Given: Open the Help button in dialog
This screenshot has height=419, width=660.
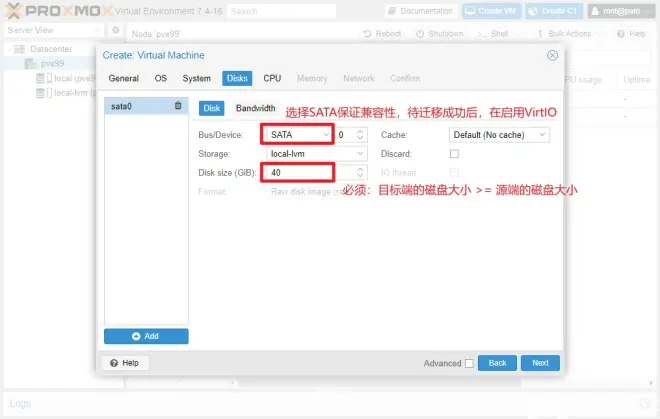Looking at the screenshot, I should [124, 362].
